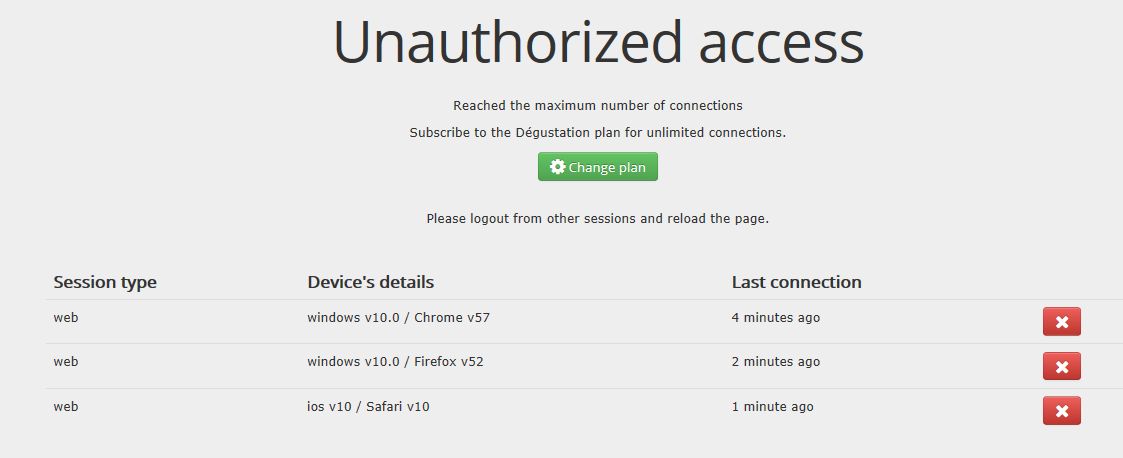Click the 1 minute ago cell
This screenshot has height=458, width=1123.
[772, 407]
